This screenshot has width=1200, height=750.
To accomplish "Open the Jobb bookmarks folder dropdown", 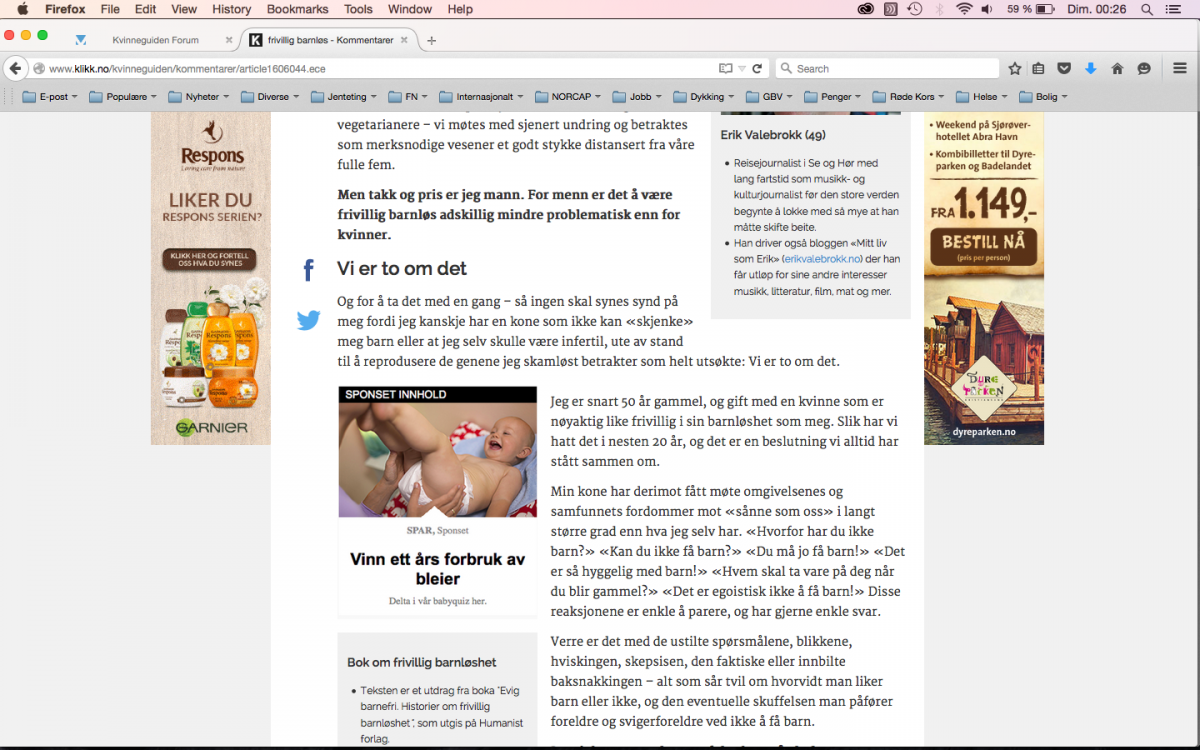I will coord(633,97).
